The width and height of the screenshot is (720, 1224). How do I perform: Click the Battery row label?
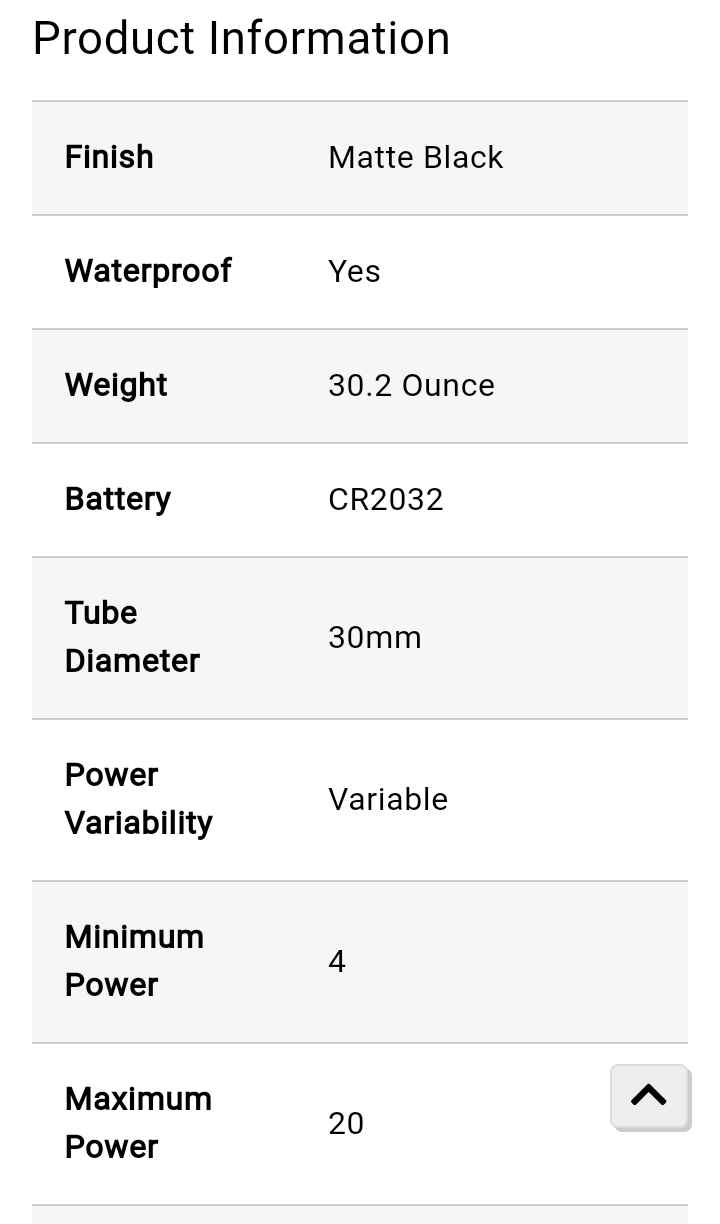(x=118, y=499)
